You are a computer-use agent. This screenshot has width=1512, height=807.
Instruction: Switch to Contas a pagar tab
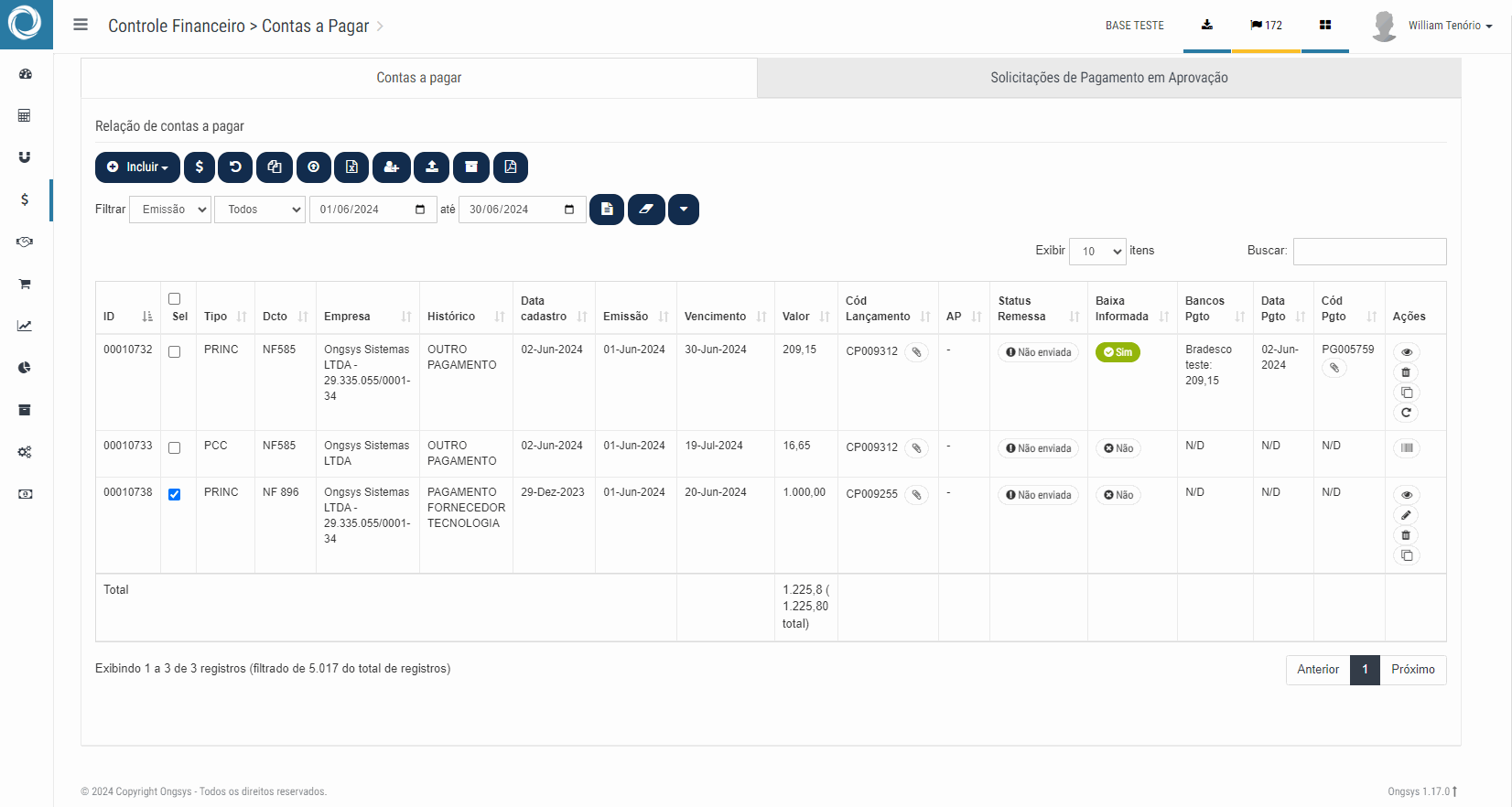[419, 78]
